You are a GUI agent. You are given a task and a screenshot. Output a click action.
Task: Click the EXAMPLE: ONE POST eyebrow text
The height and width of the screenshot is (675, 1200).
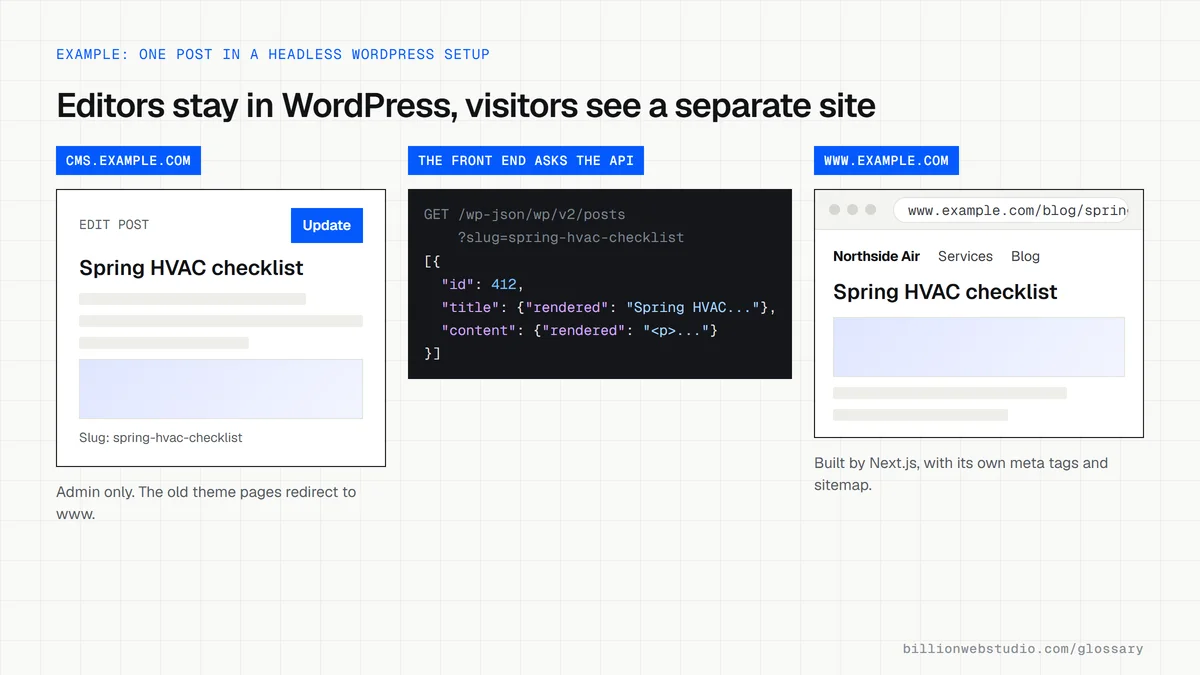273,54
